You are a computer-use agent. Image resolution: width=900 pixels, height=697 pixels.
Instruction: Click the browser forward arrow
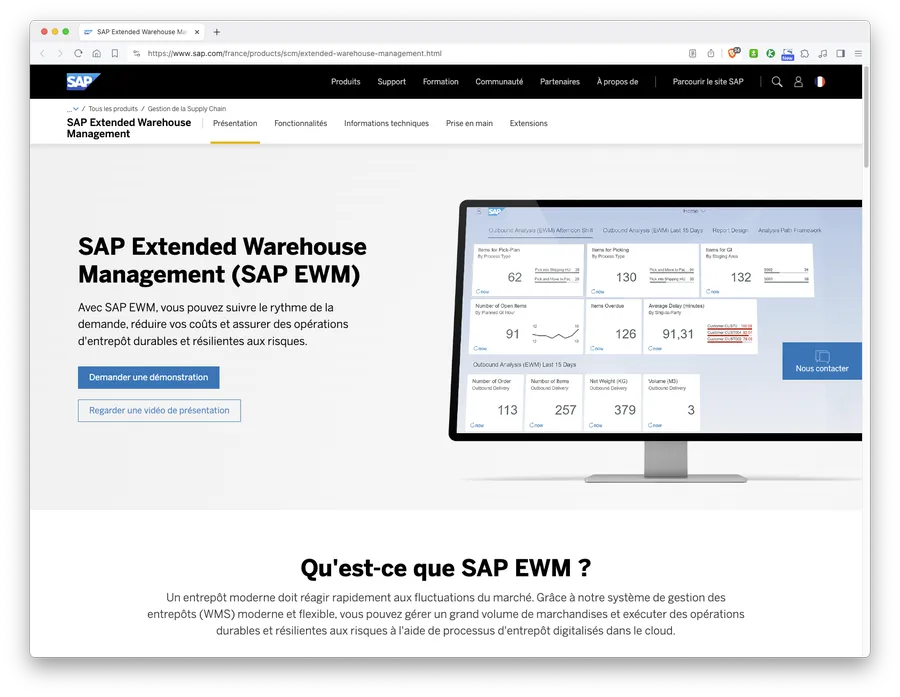tap(60, 53)
